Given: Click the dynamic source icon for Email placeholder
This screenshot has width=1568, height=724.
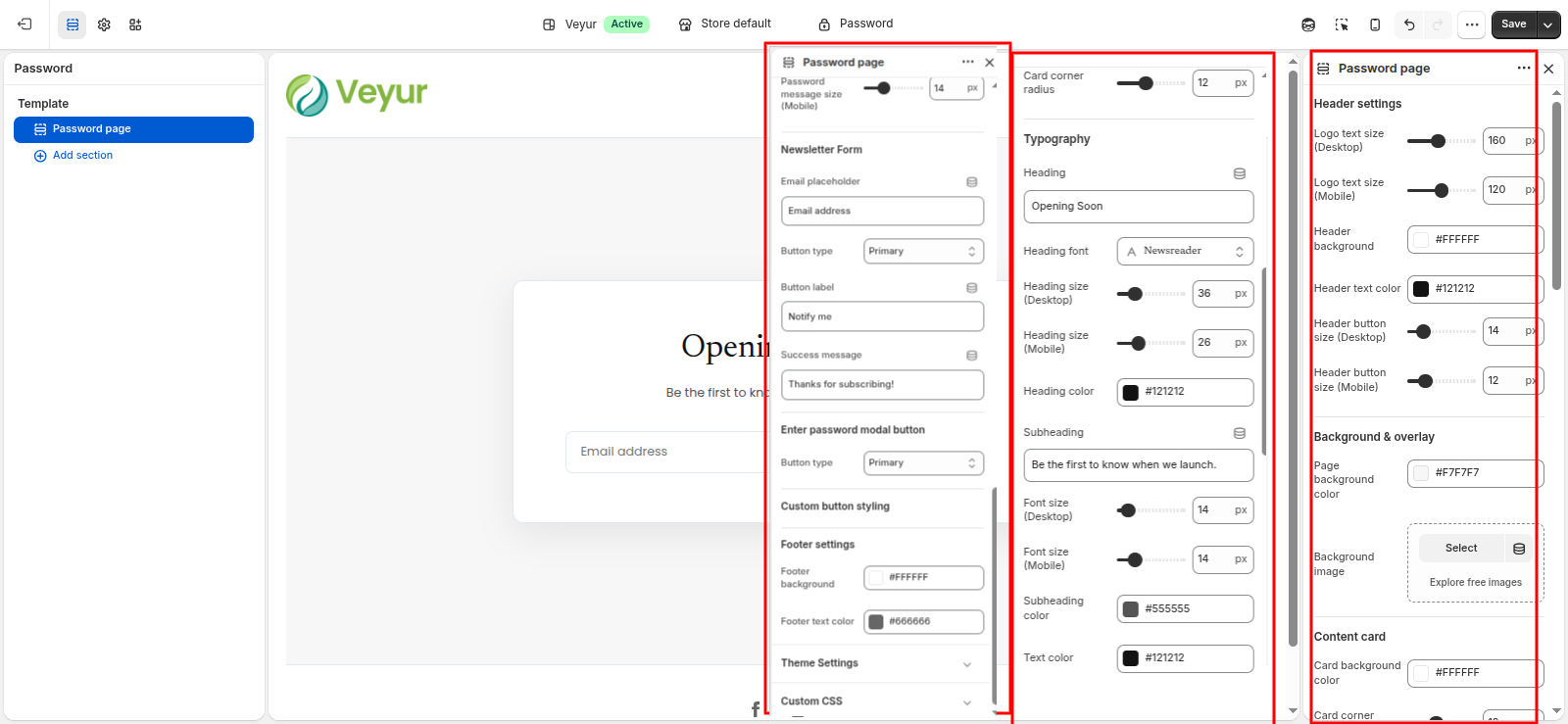Looking at the screenshot, I should (x=972, y=182).
